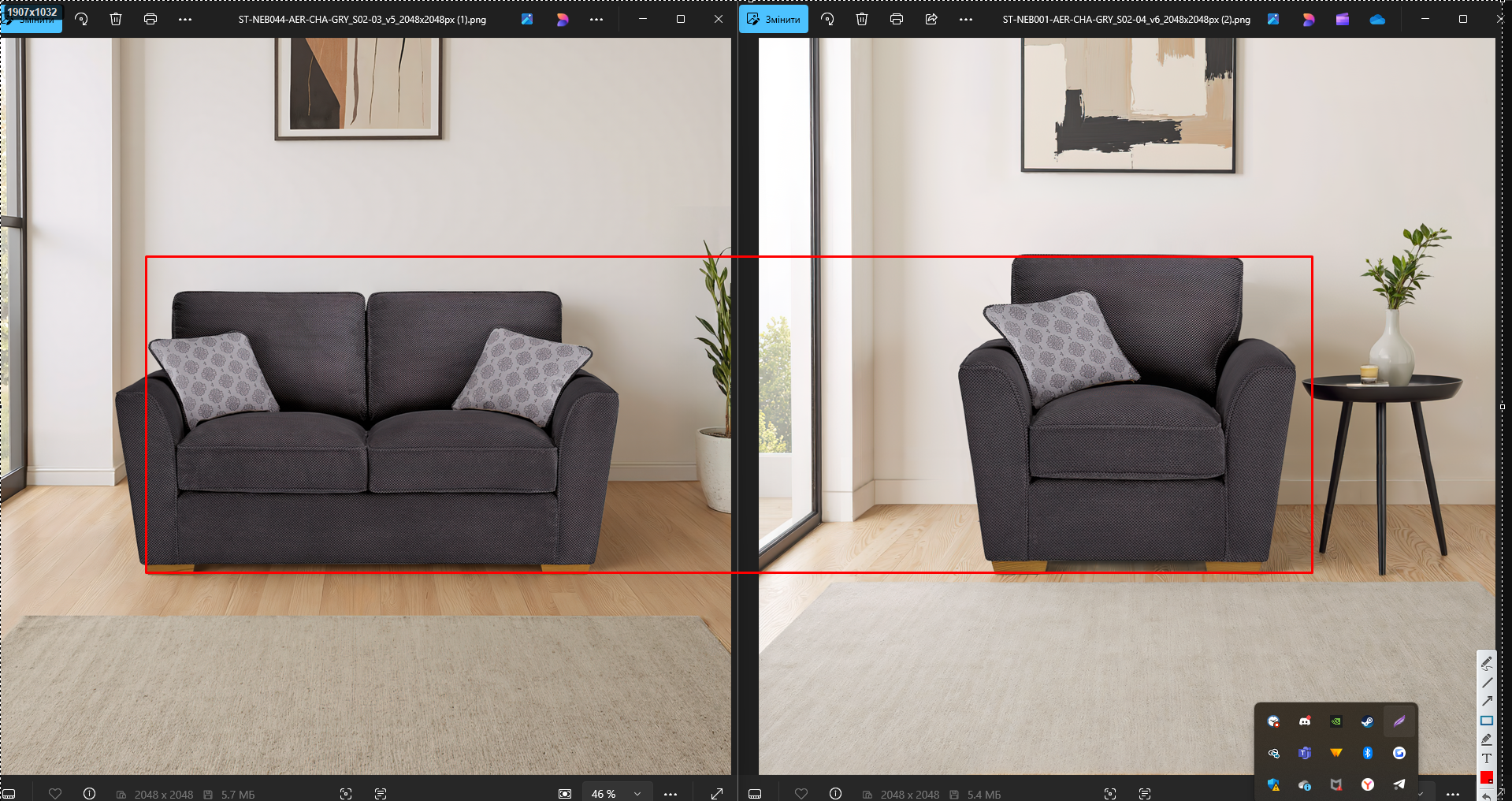Open the colorful swirl Designer icon in left window
This screenshot has width=1512, height=801.
coord(563,19)
